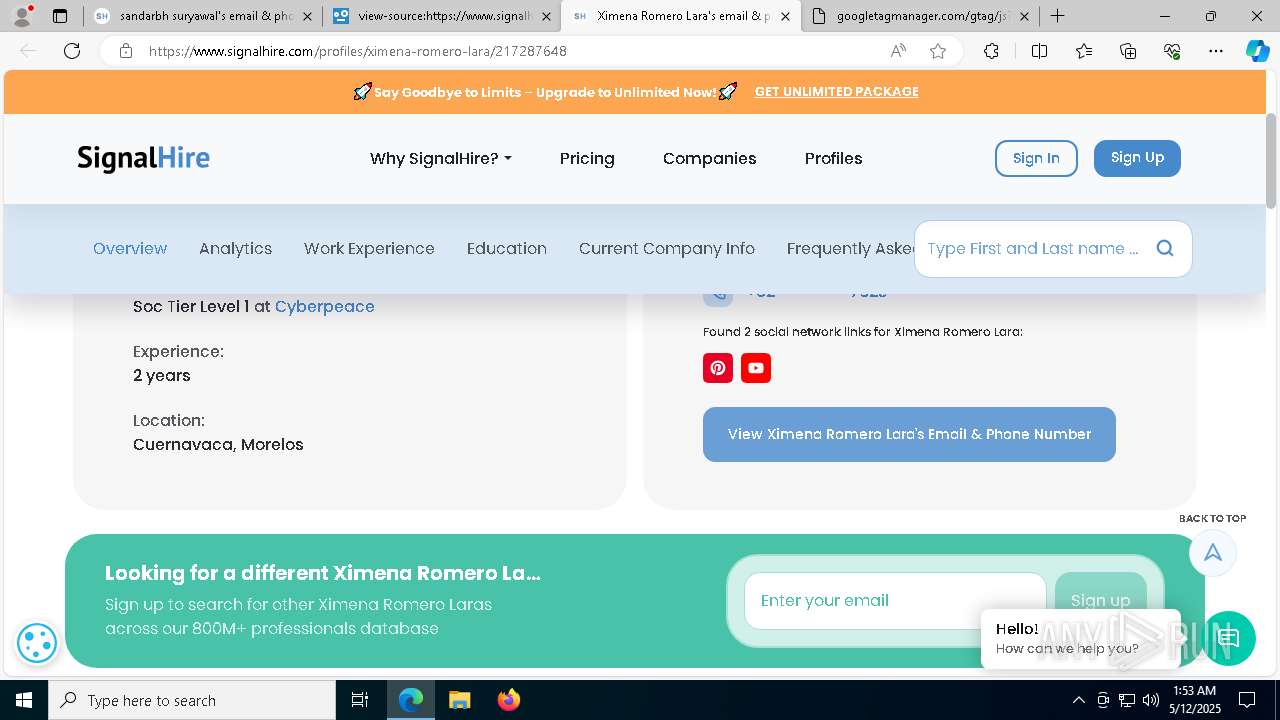Go to Overview section
This screenshot has height=720, width=1280.
pos(130,248)
